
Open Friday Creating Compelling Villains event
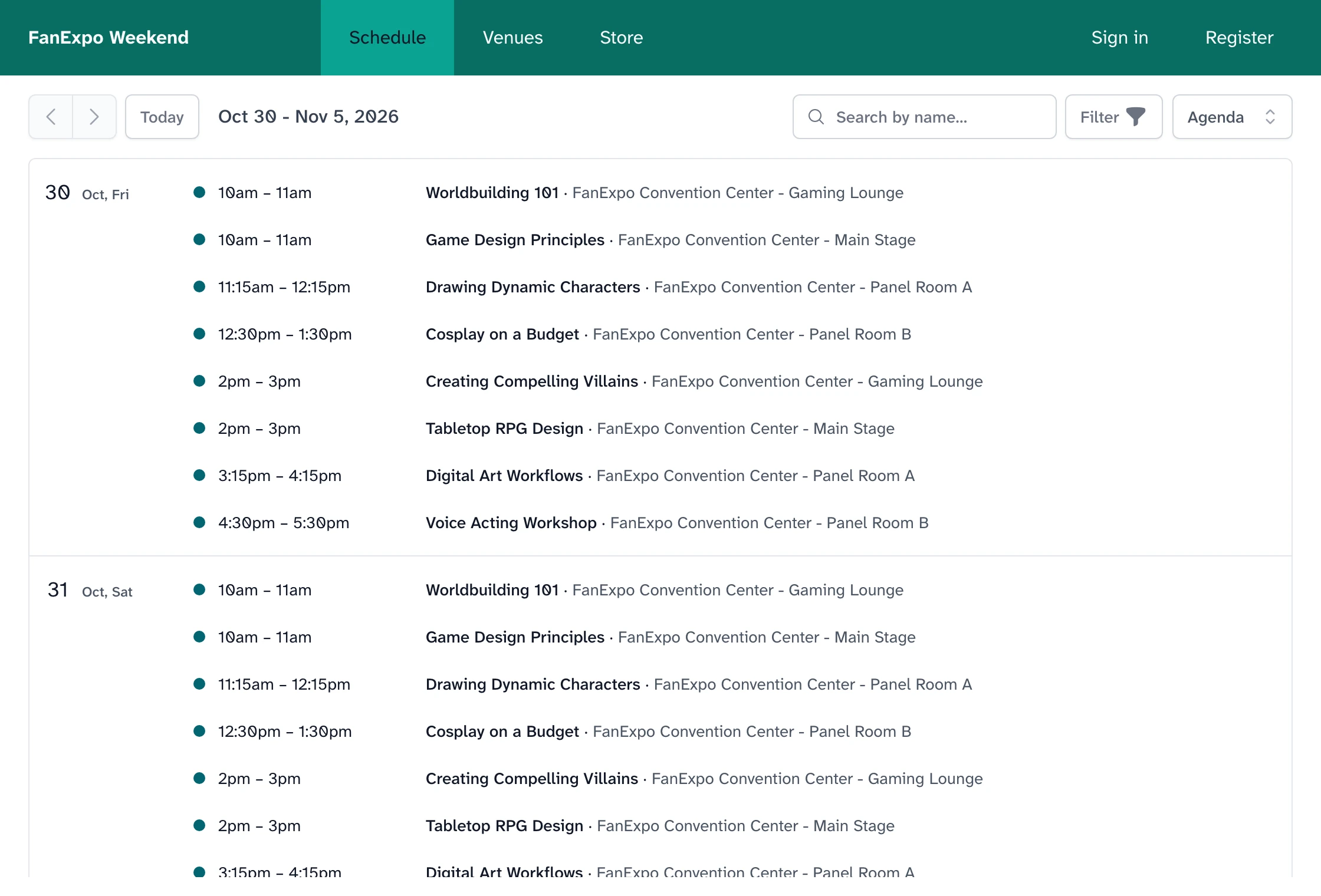531,381
